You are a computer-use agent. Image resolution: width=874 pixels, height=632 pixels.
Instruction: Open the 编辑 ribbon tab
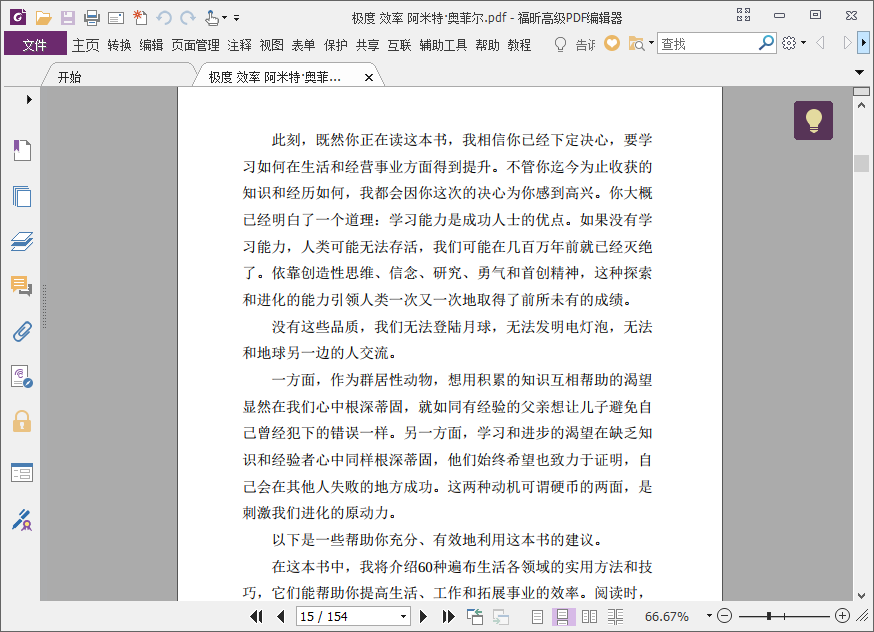tap(151, 45)
